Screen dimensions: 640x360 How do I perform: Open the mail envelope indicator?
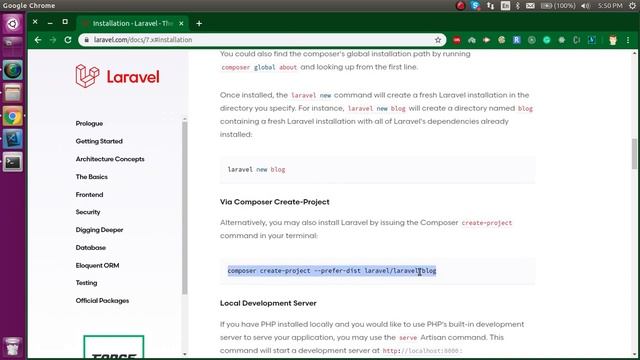click(x=530, y=6)
